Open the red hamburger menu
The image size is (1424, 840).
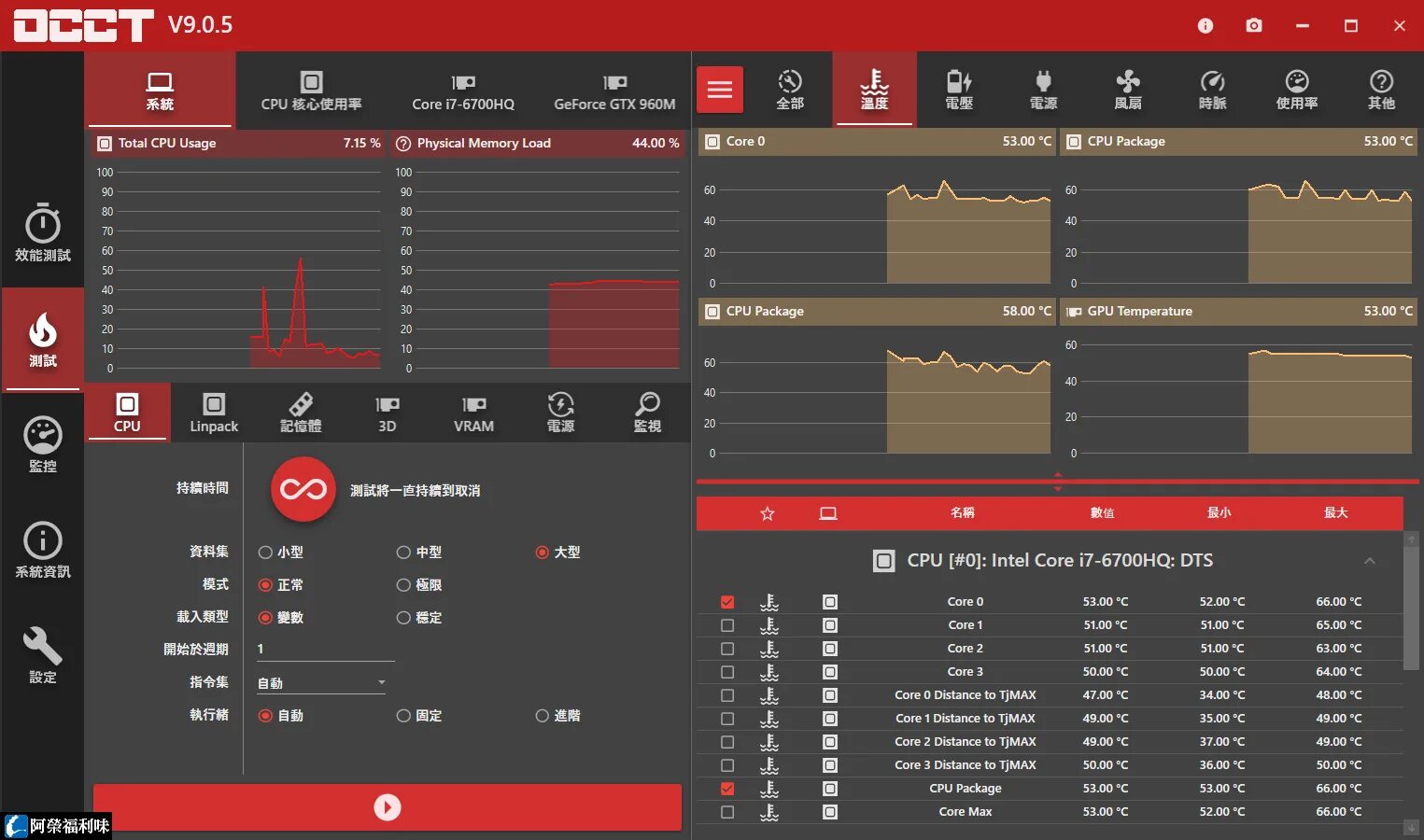[x=719, y=90]
